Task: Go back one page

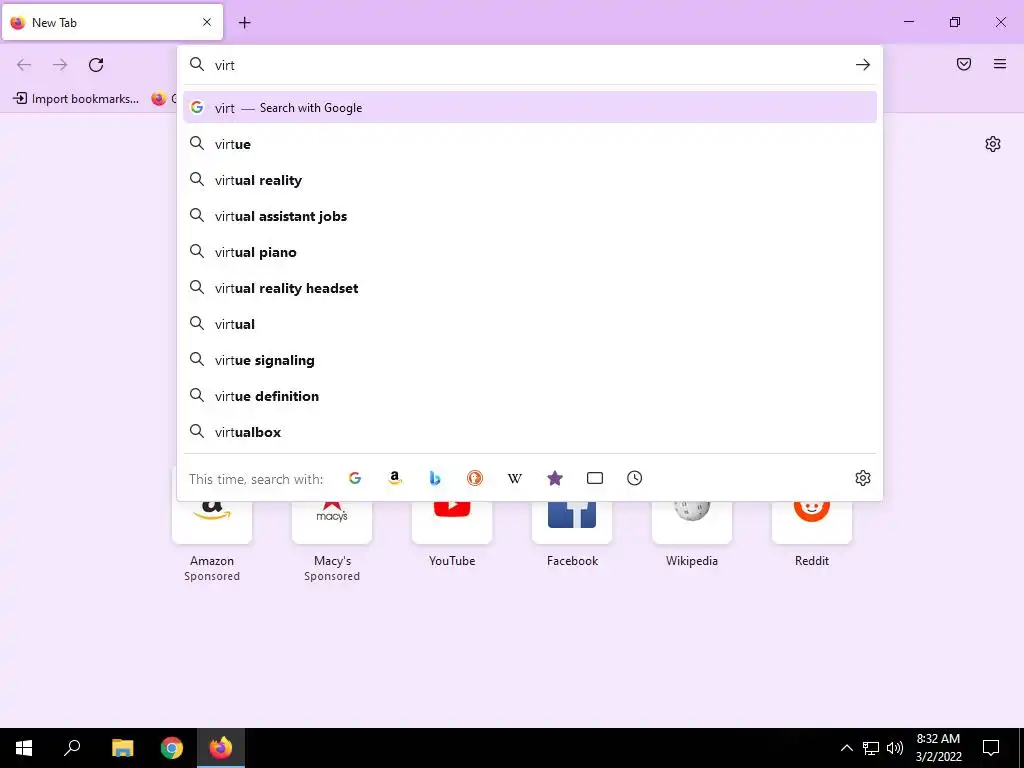Action: pos(24,65)
